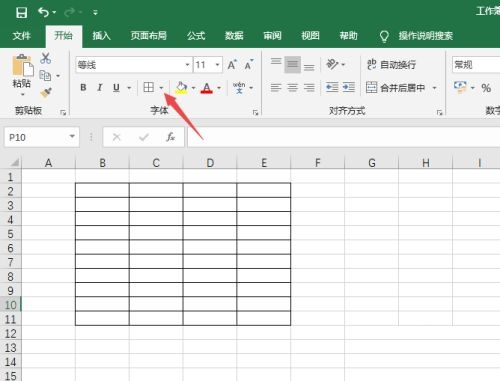The image size is (500, 381).
Task: Apply the red Font Color A
Action: pos(207,88)
